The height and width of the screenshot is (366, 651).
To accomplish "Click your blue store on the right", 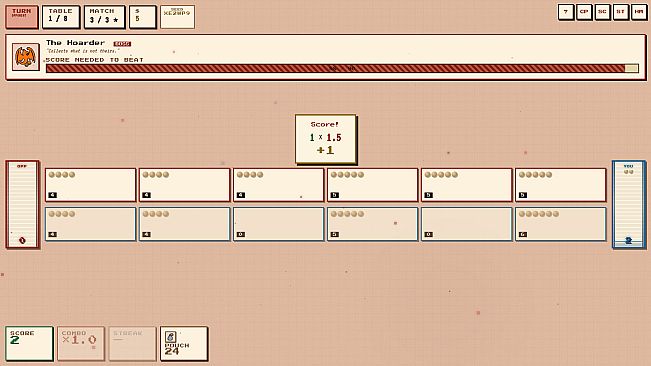I will coord(629,205).
